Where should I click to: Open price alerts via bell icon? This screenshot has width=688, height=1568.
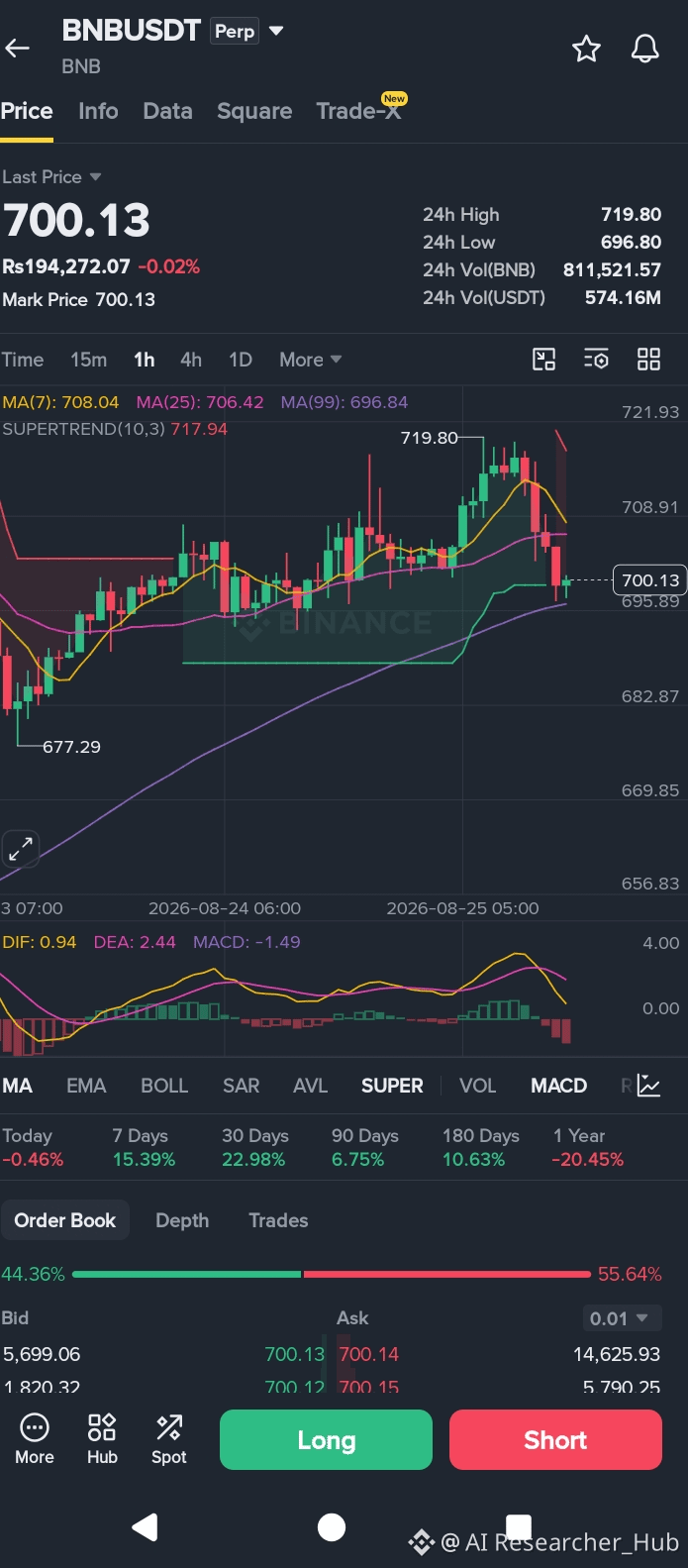[645, 49]
